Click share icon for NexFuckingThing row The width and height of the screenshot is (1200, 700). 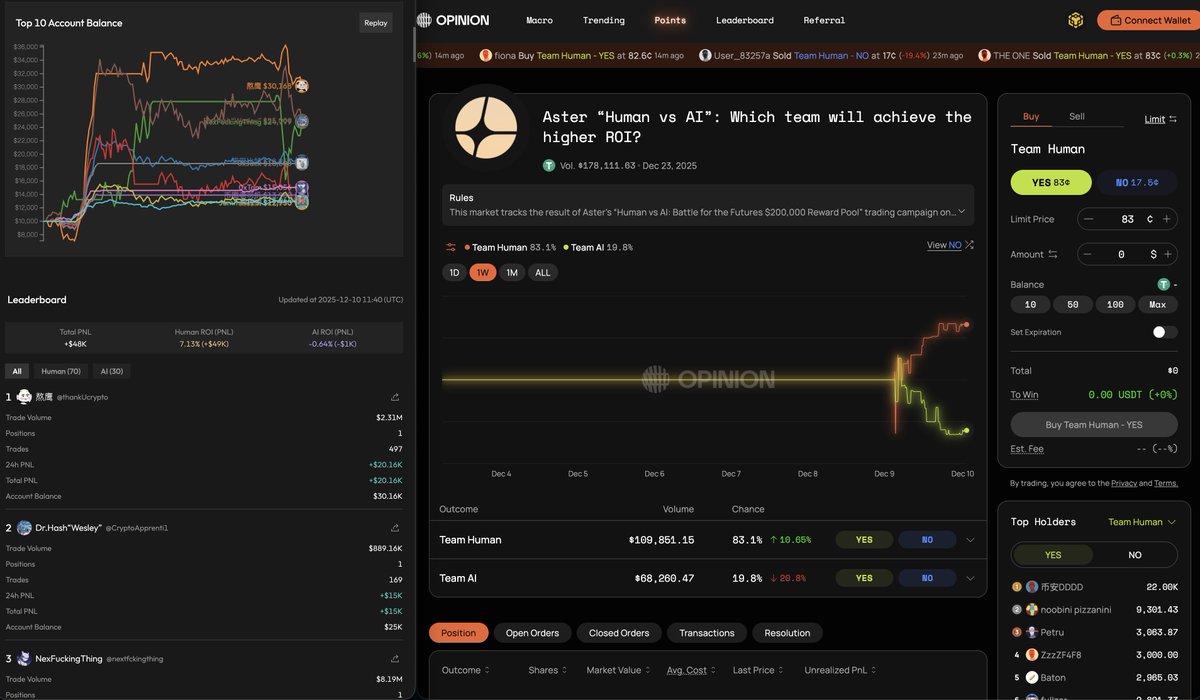pos(395,659)
